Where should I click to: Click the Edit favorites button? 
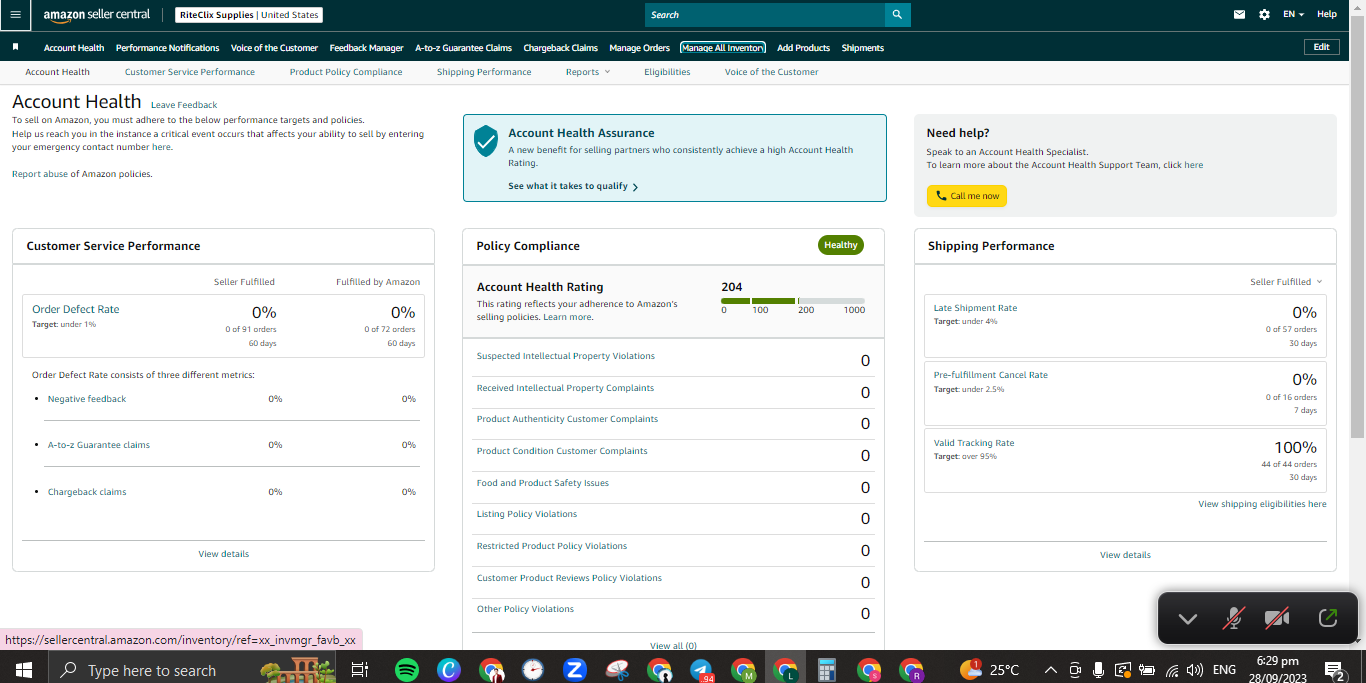[1322, 47]
